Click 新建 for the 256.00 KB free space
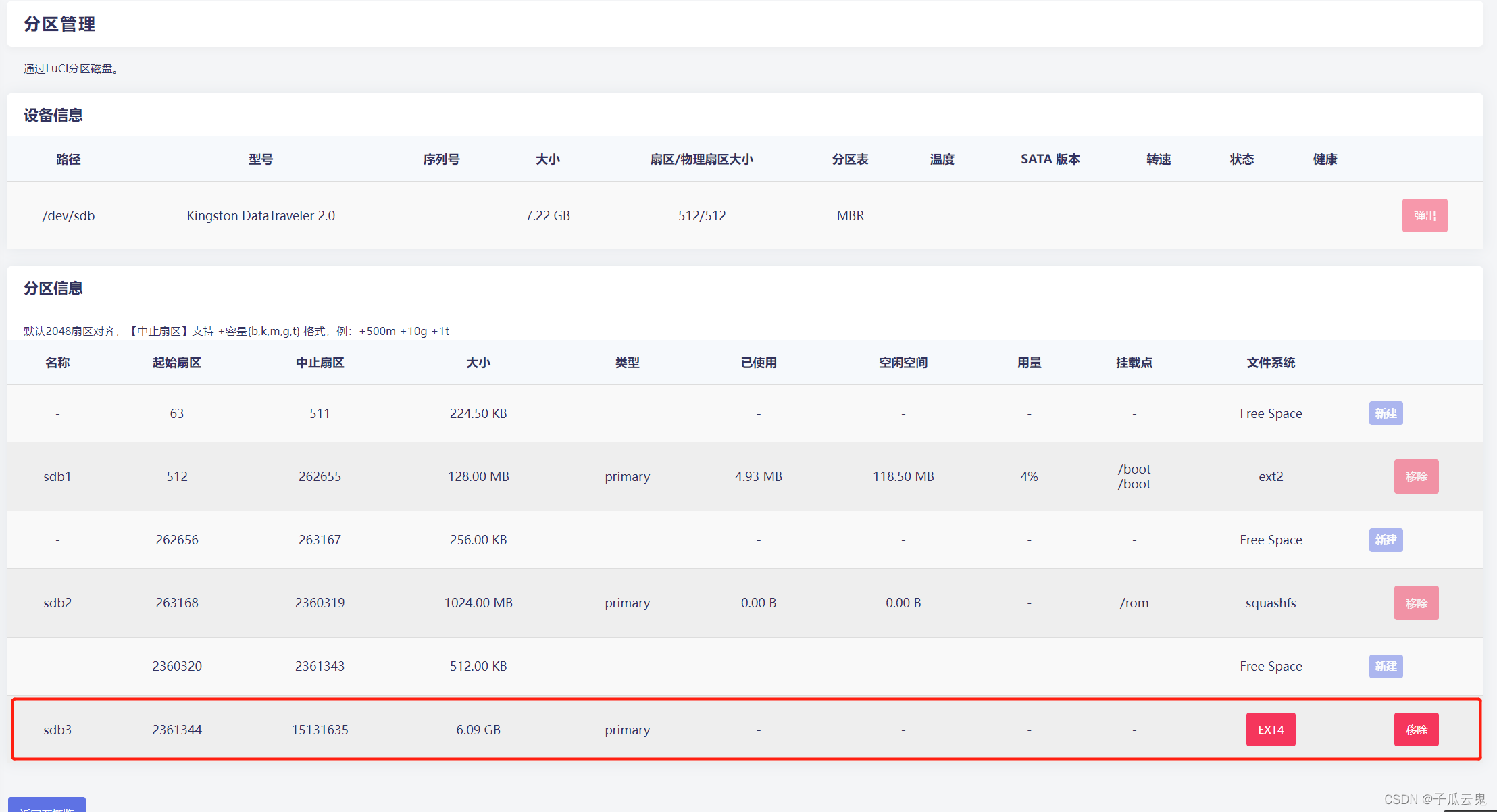 1386,540
